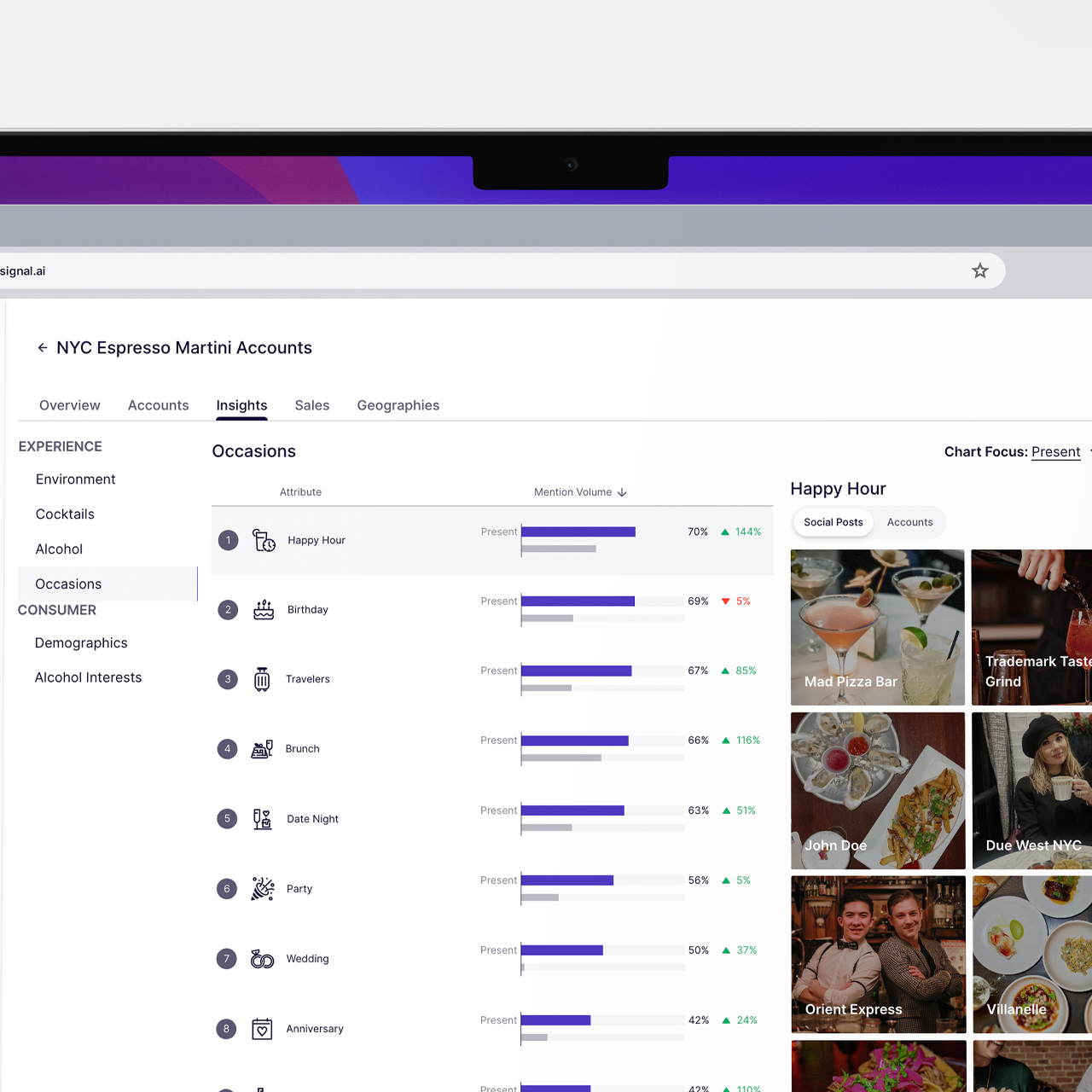Open the Geographies tab
Screen dimensions: 1092x1092
coord(398,405)
